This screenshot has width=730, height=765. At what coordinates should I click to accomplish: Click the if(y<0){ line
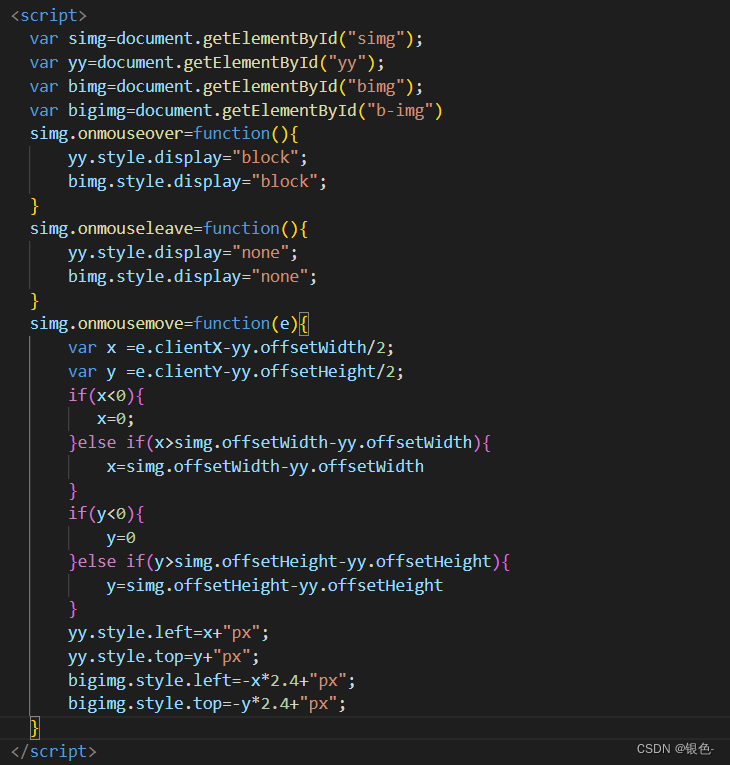pyautogui.click(x=106, y=514)
